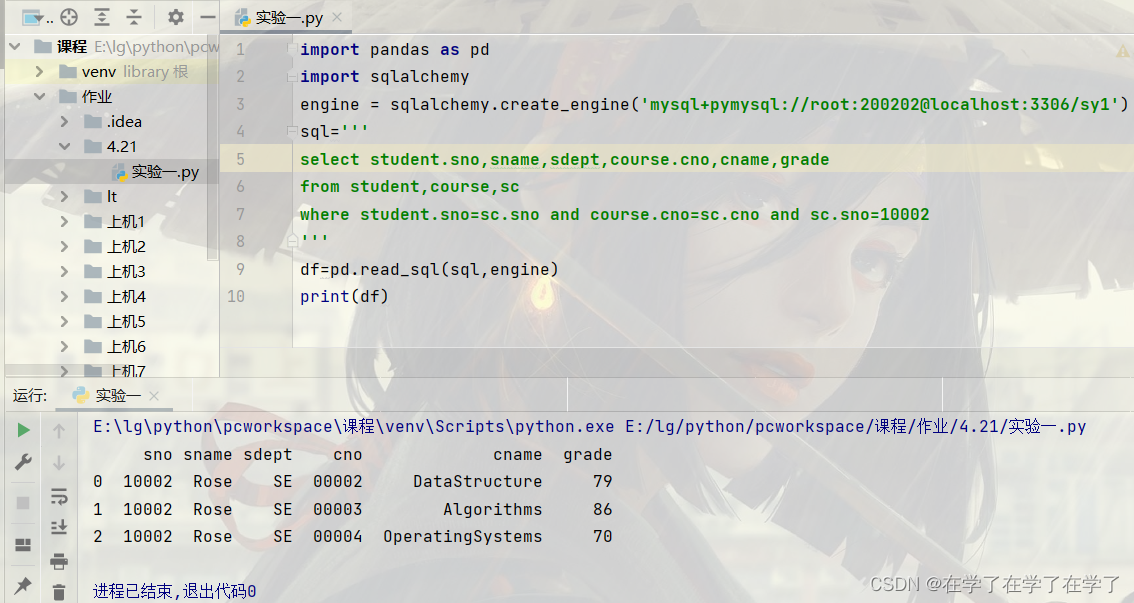
Task: Expand the 上机1 folder
Action: point(64,221)
